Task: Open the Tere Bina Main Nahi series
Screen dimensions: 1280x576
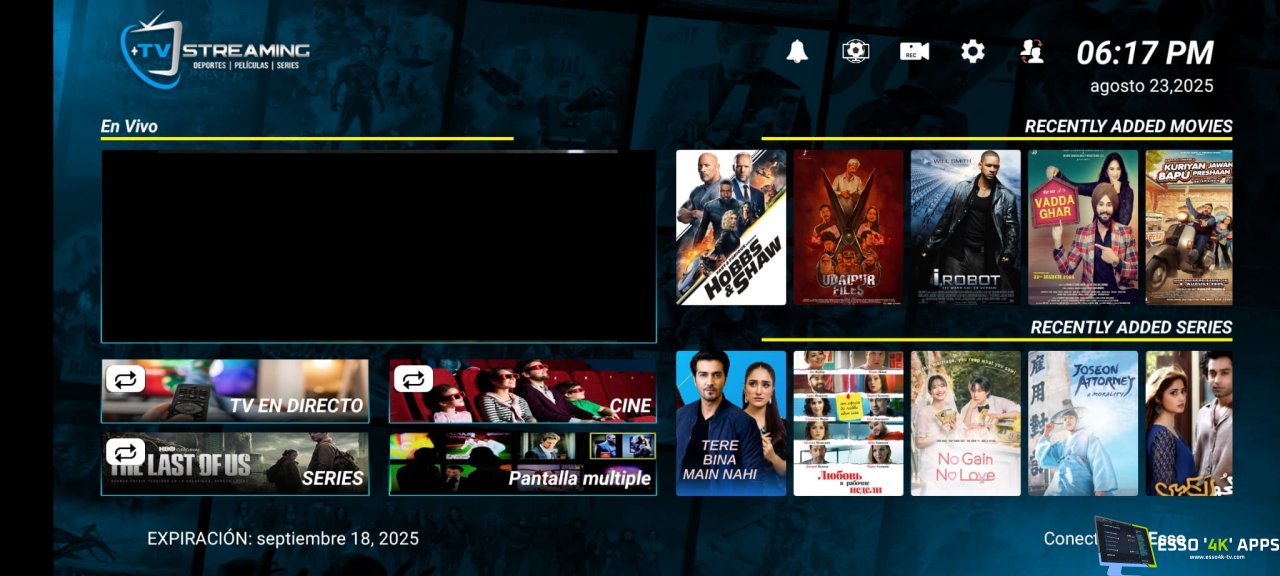Action: coord(731,423)
